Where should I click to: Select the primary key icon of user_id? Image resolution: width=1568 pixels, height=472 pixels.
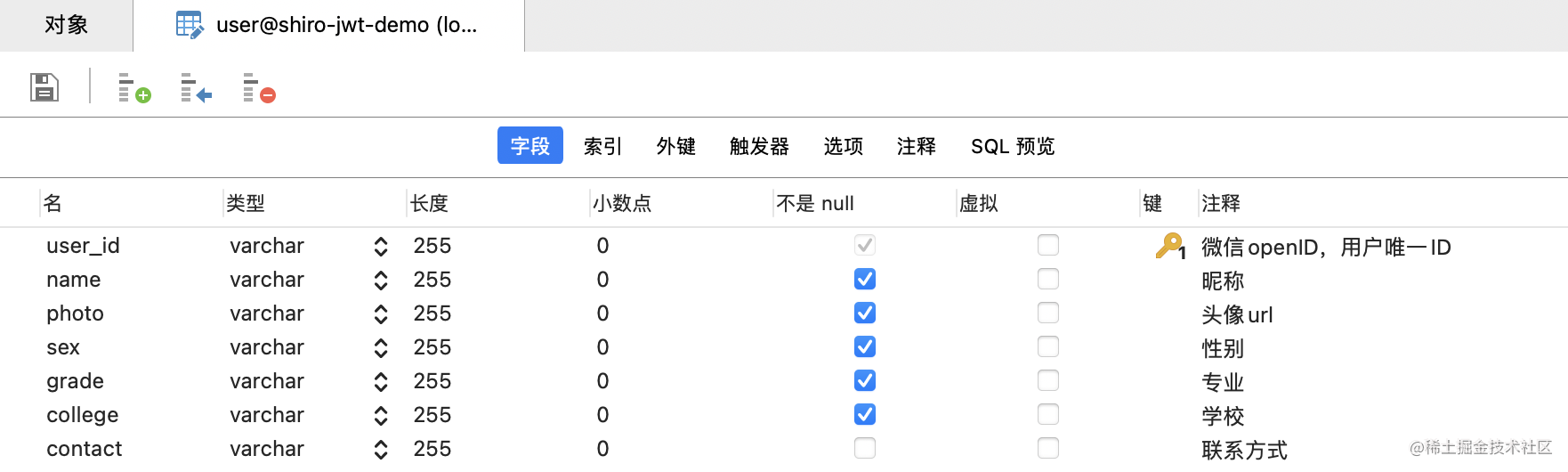coord(1170,246)
